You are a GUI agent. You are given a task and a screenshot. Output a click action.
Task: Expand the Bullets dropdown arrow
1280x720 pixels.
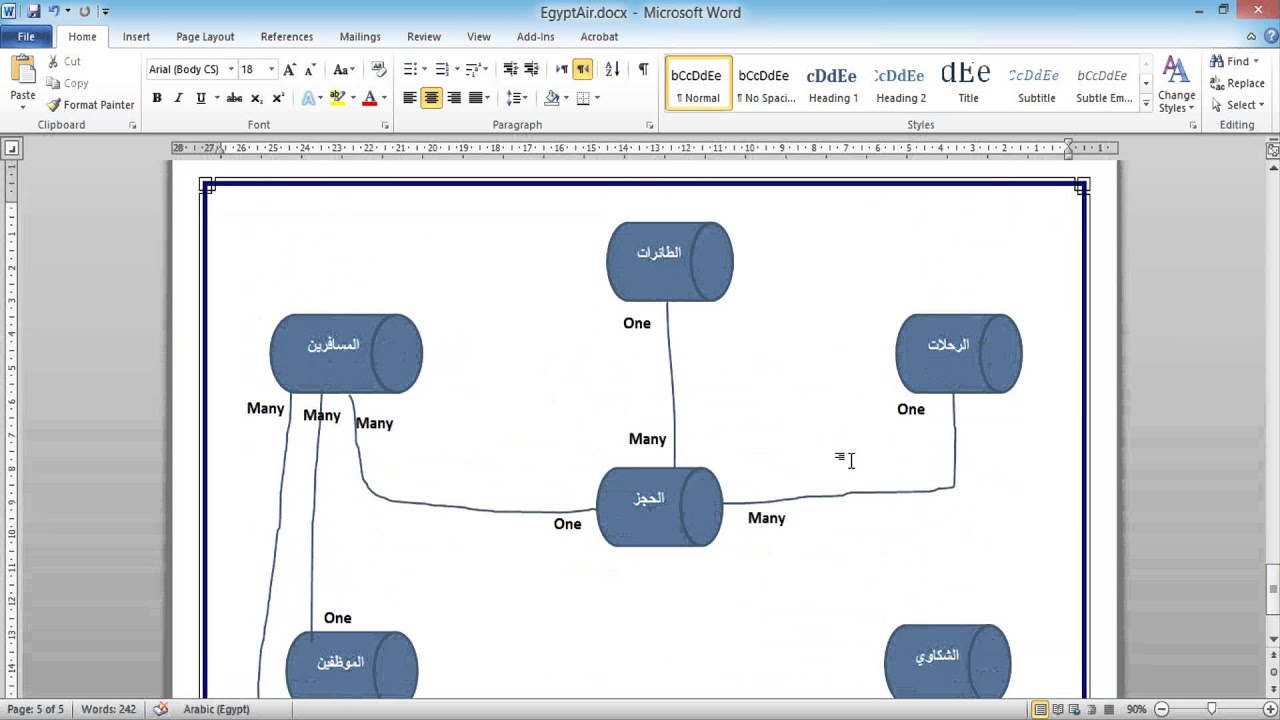coord(425,70)
